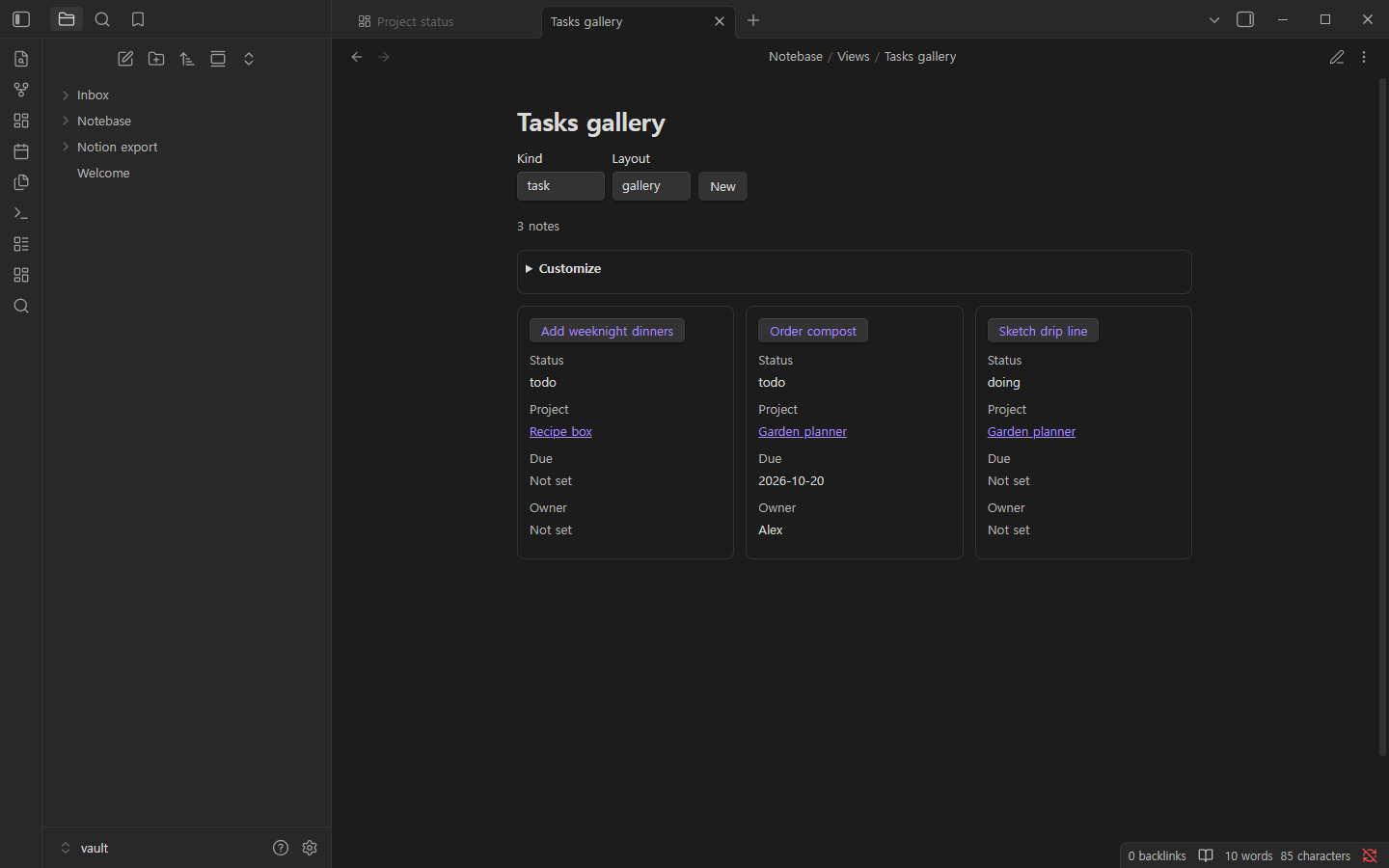Open the Add weeknight dinners task card
The height and width of the screenshot is (868, 1389).
[x=607, y=331]
